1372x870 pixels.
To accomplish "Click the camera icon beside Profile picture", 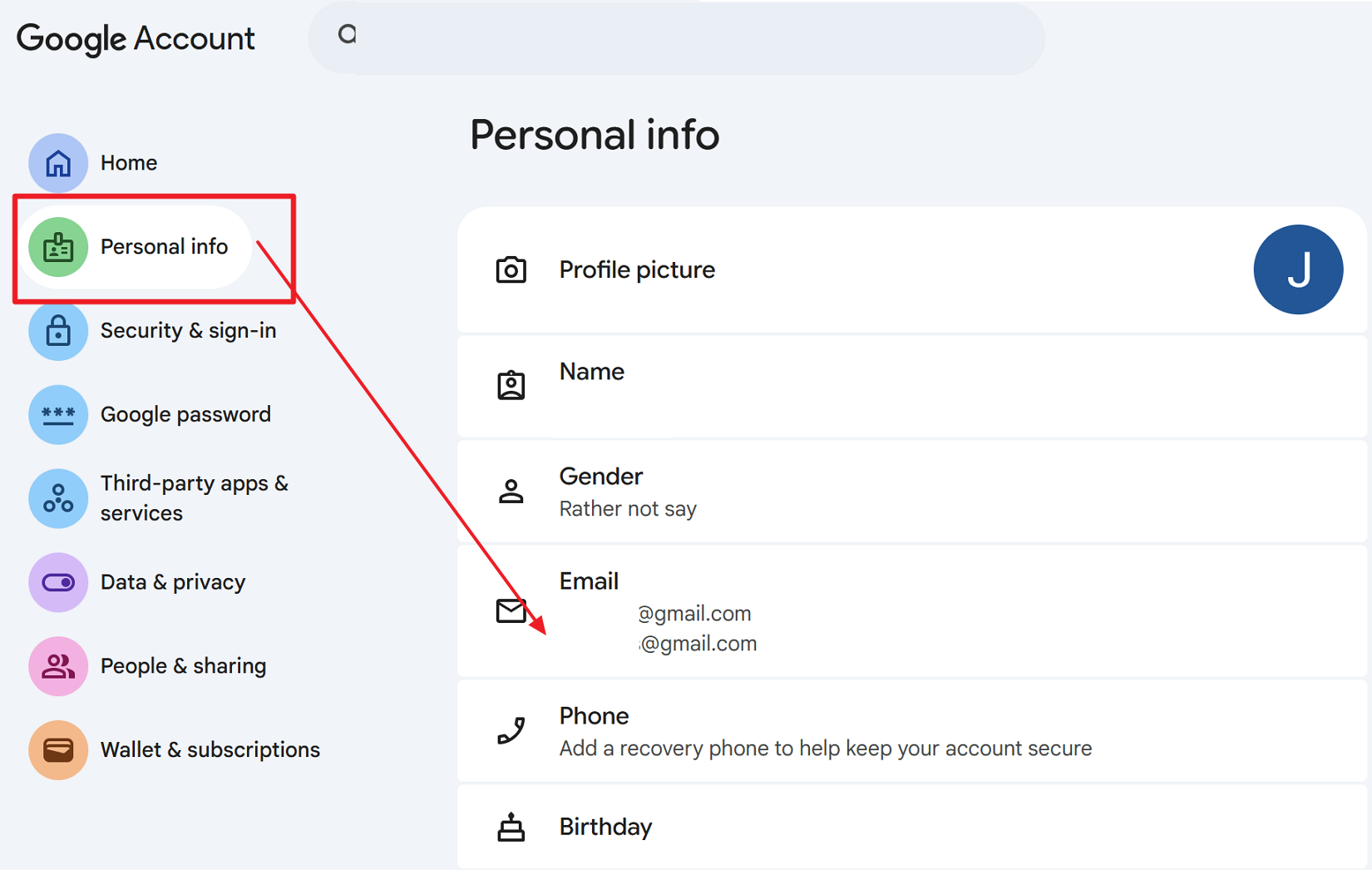I will [x=511, y=270].
